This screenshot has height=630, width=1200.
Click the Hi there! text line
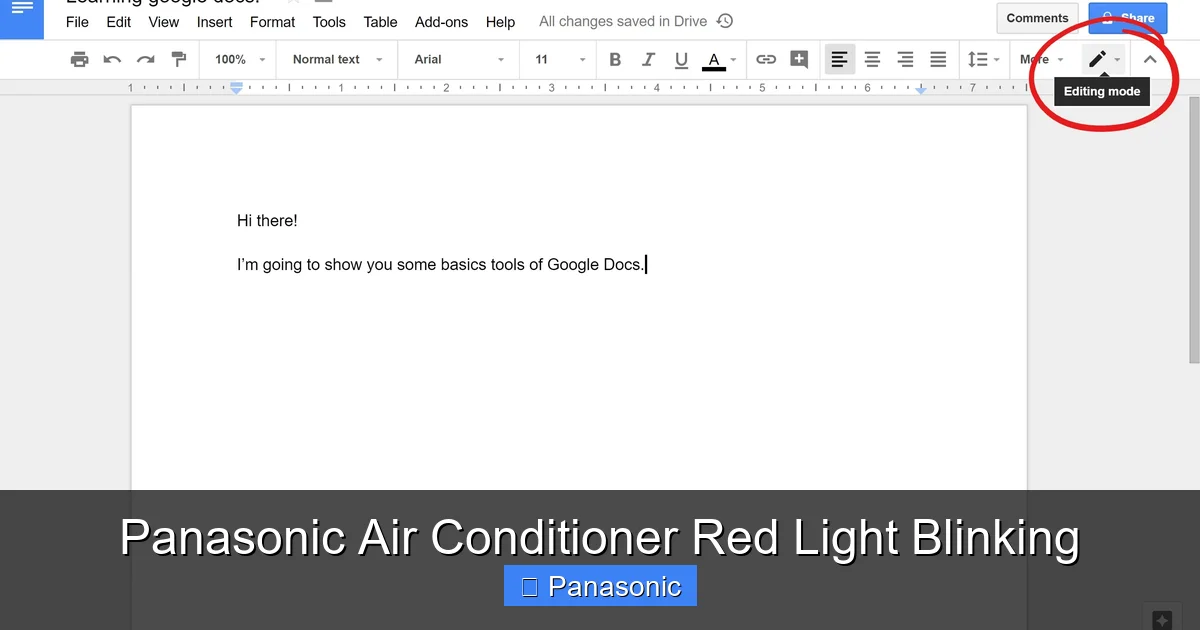coord(267,220)
